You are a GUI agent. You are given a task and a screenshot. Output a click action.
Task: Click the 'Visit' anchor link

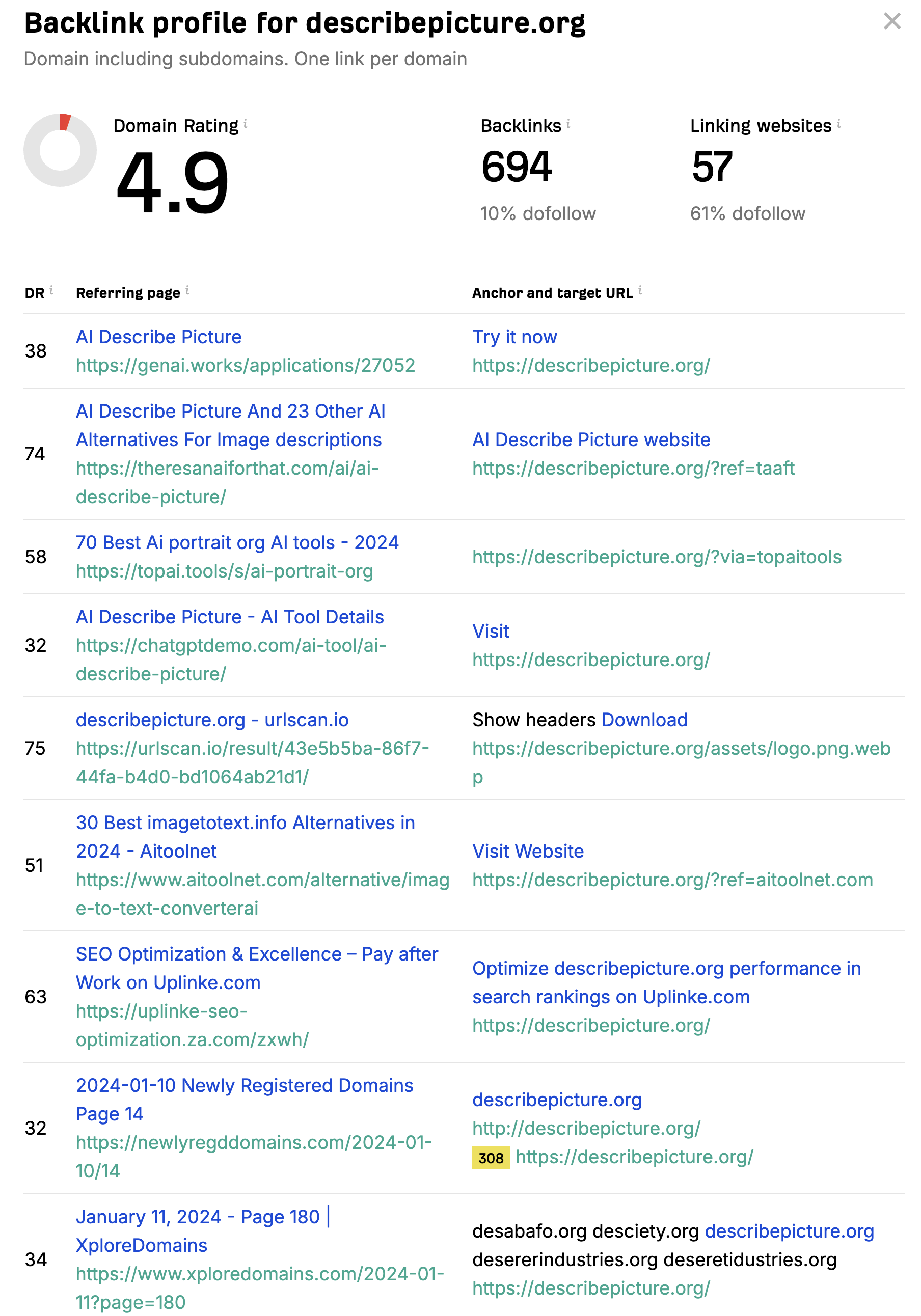click(x=491, y=630)
